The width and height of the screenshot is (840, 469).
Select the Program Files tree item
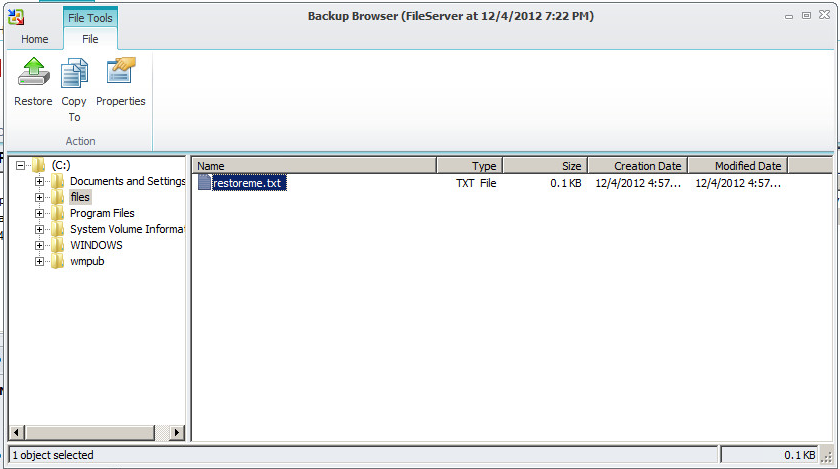point(102,213)
